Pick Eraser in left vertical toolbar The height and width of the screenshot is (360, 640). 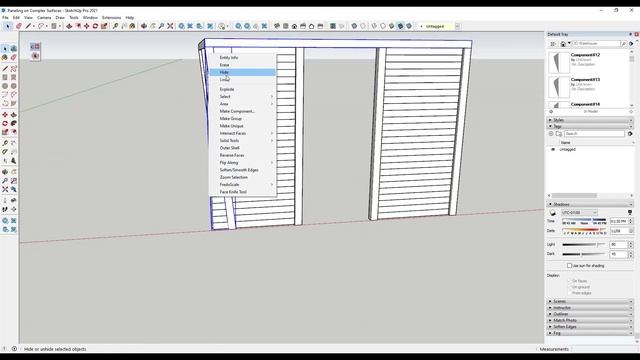[x=13, y=58]
